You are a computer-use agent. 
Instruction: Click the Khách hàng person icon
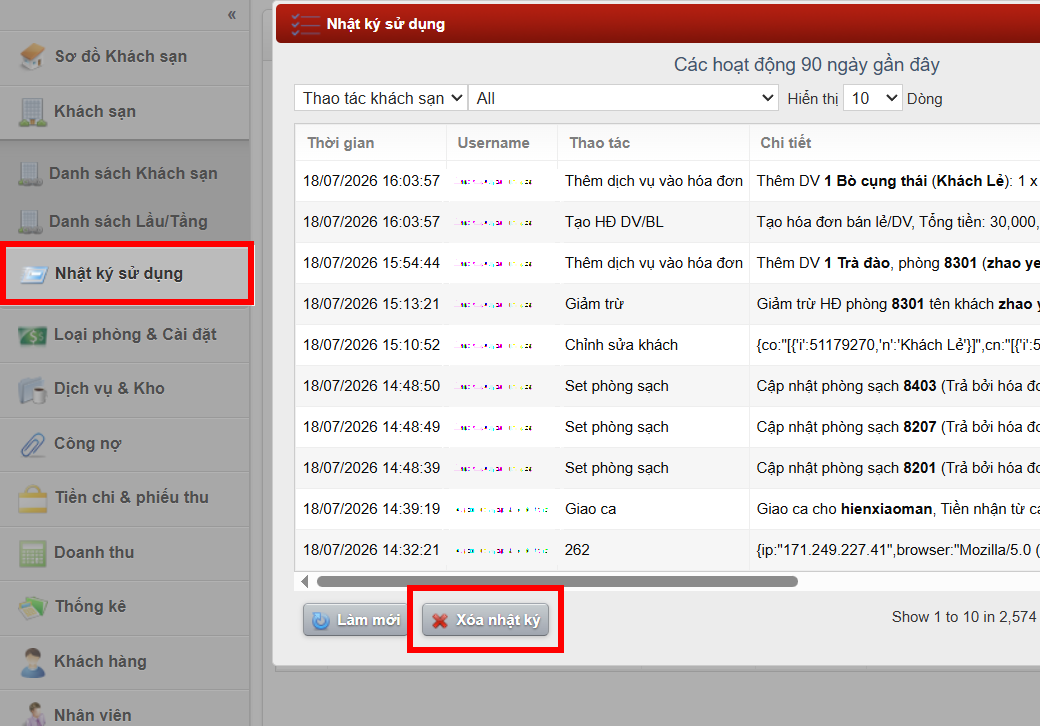pos(32,662)
